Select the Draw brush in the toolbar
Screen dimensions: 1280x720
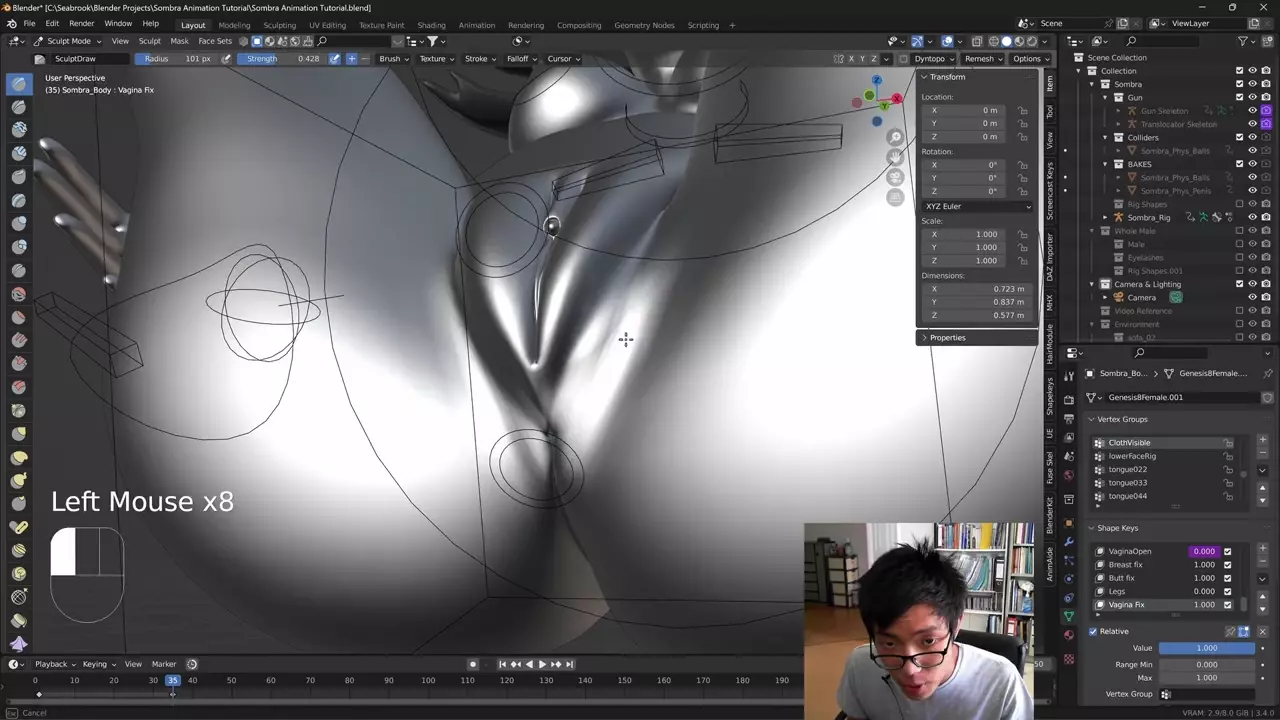pyautogui.click(x=19, y=84)
